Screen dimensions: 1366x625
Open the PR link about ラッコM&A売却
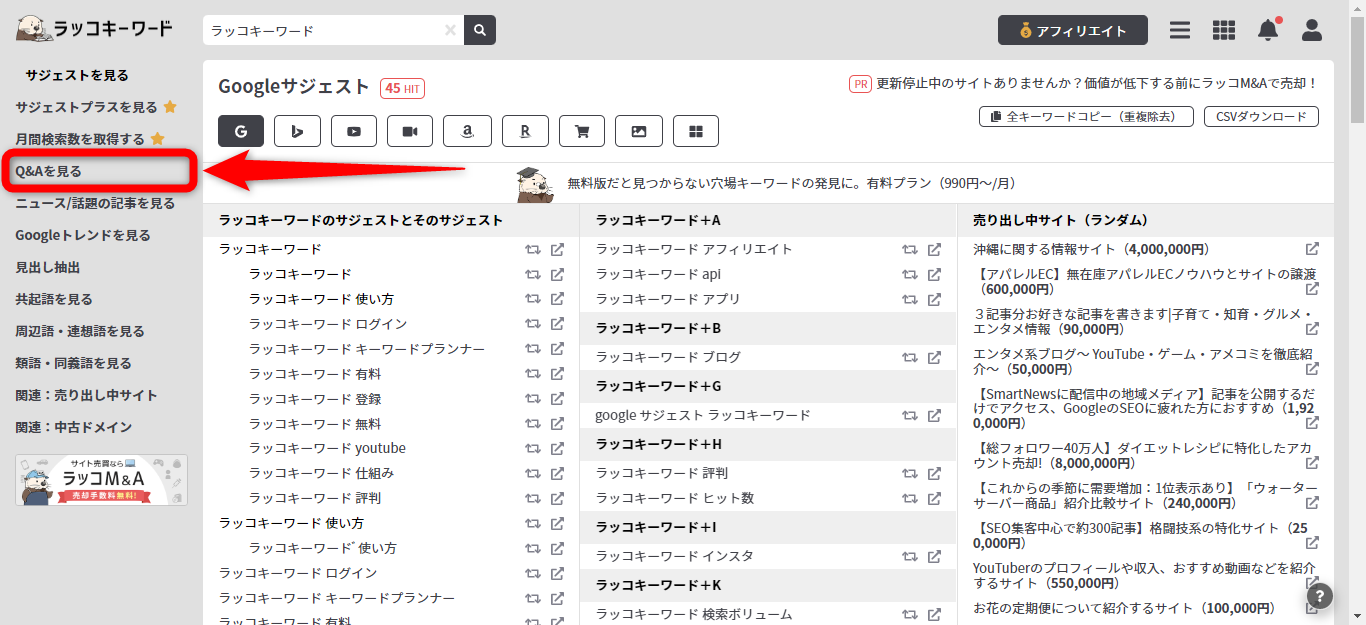[1097, 84]
